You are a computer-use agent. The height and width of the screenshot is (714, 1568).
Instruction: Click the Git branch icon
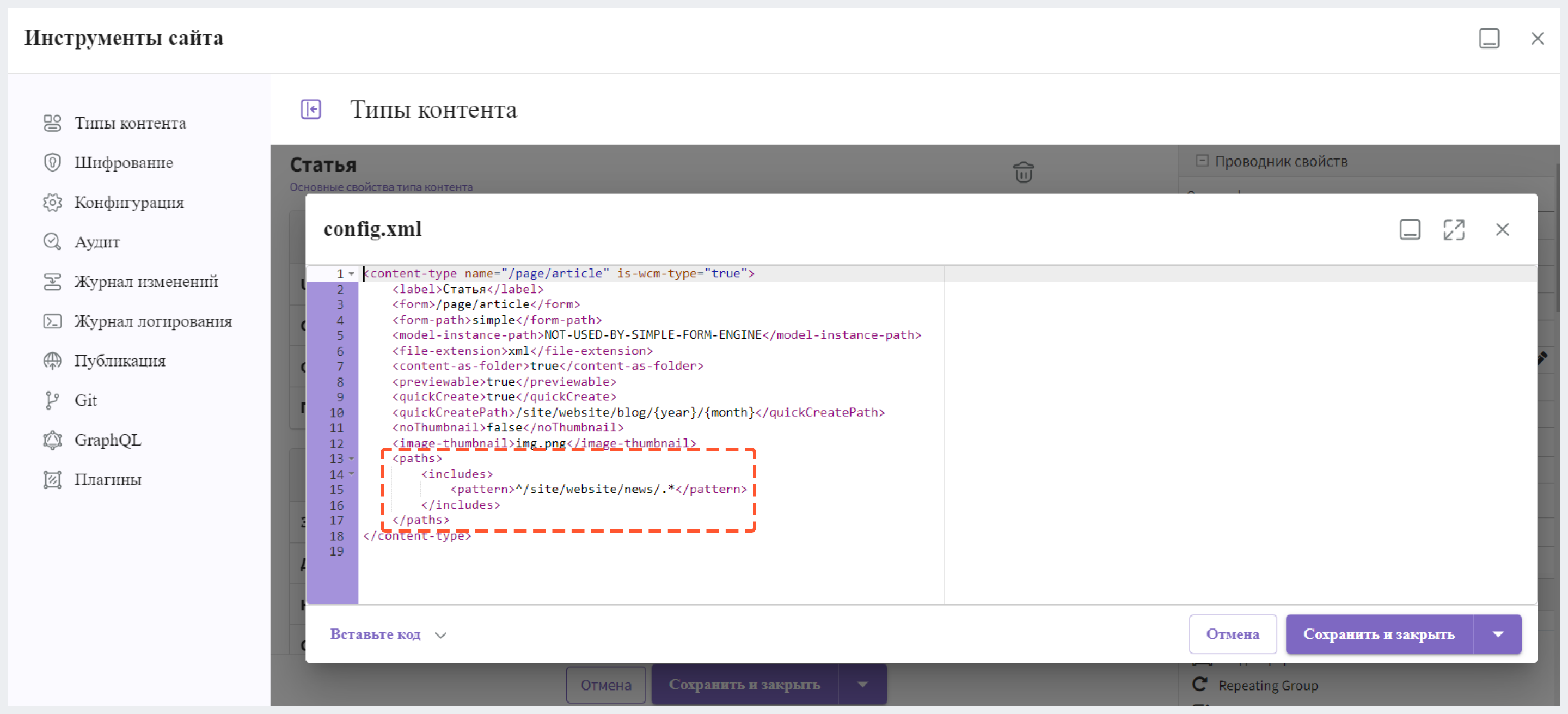(x=52, y=400)
